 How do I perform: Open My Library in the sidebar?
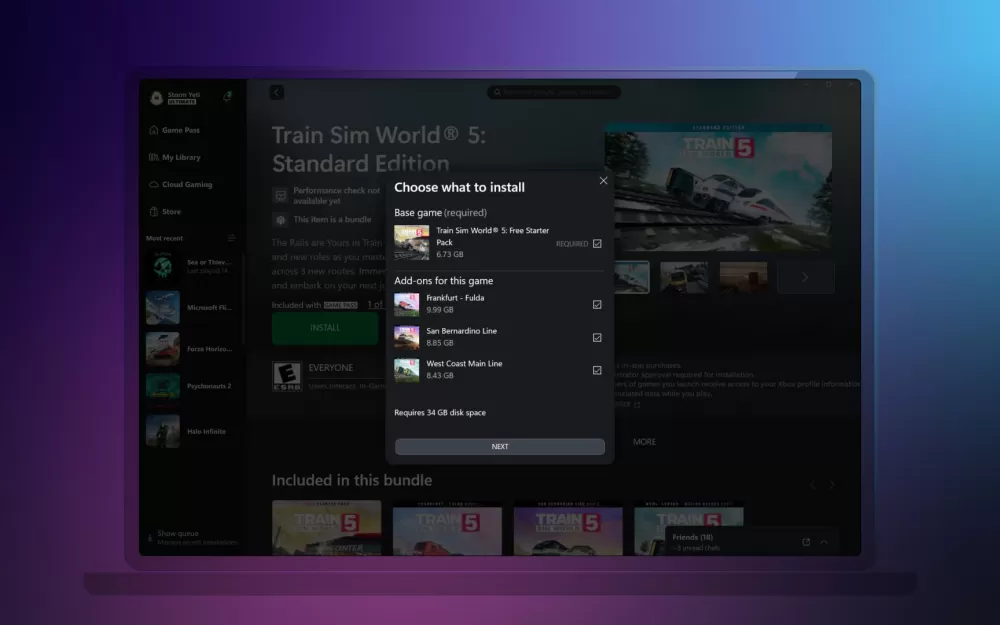click(175, 157)
